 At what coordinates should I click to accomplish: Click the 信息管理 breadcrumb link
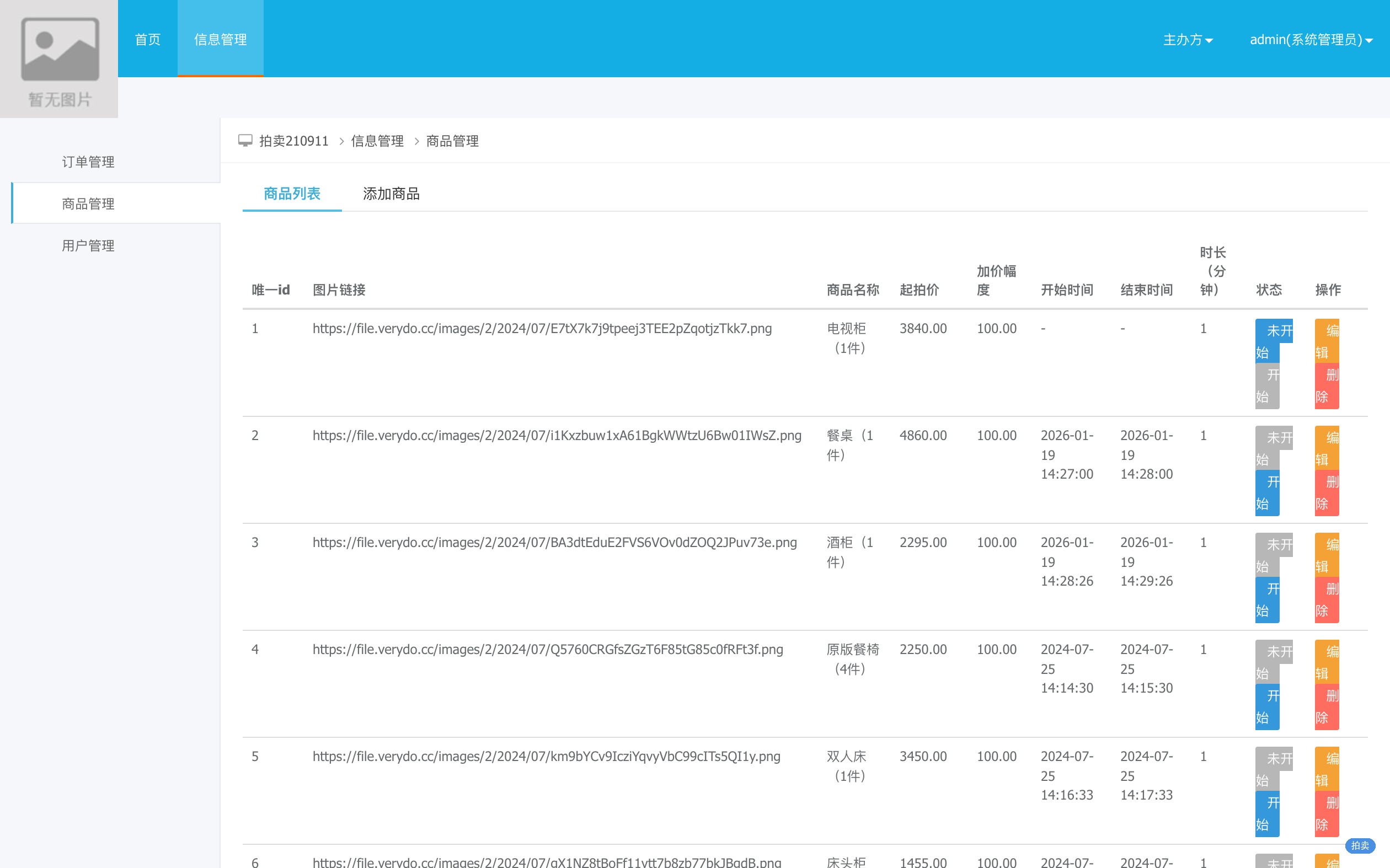377,141
